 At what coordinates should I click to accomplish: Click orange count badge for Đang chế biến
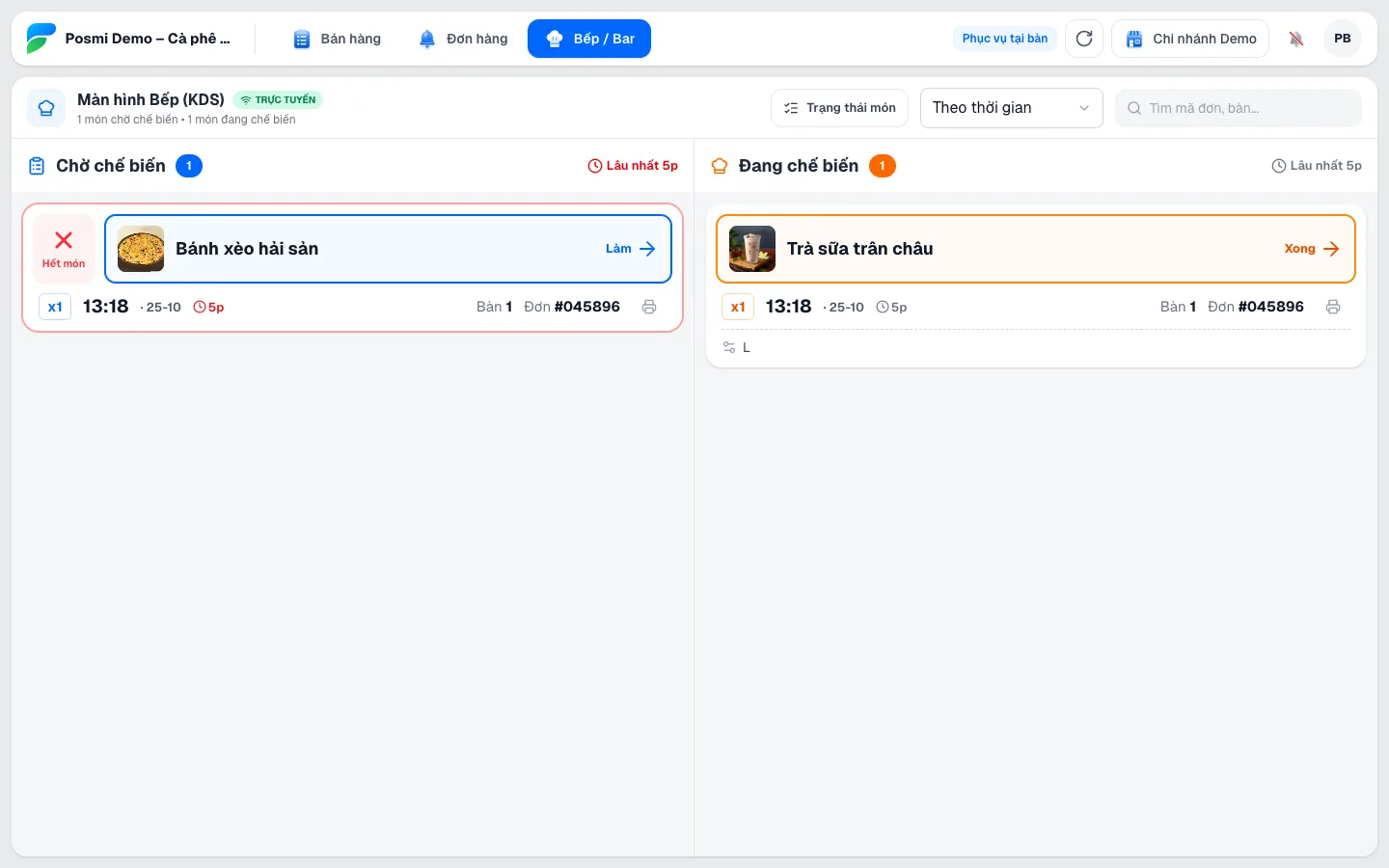[883, 166]
